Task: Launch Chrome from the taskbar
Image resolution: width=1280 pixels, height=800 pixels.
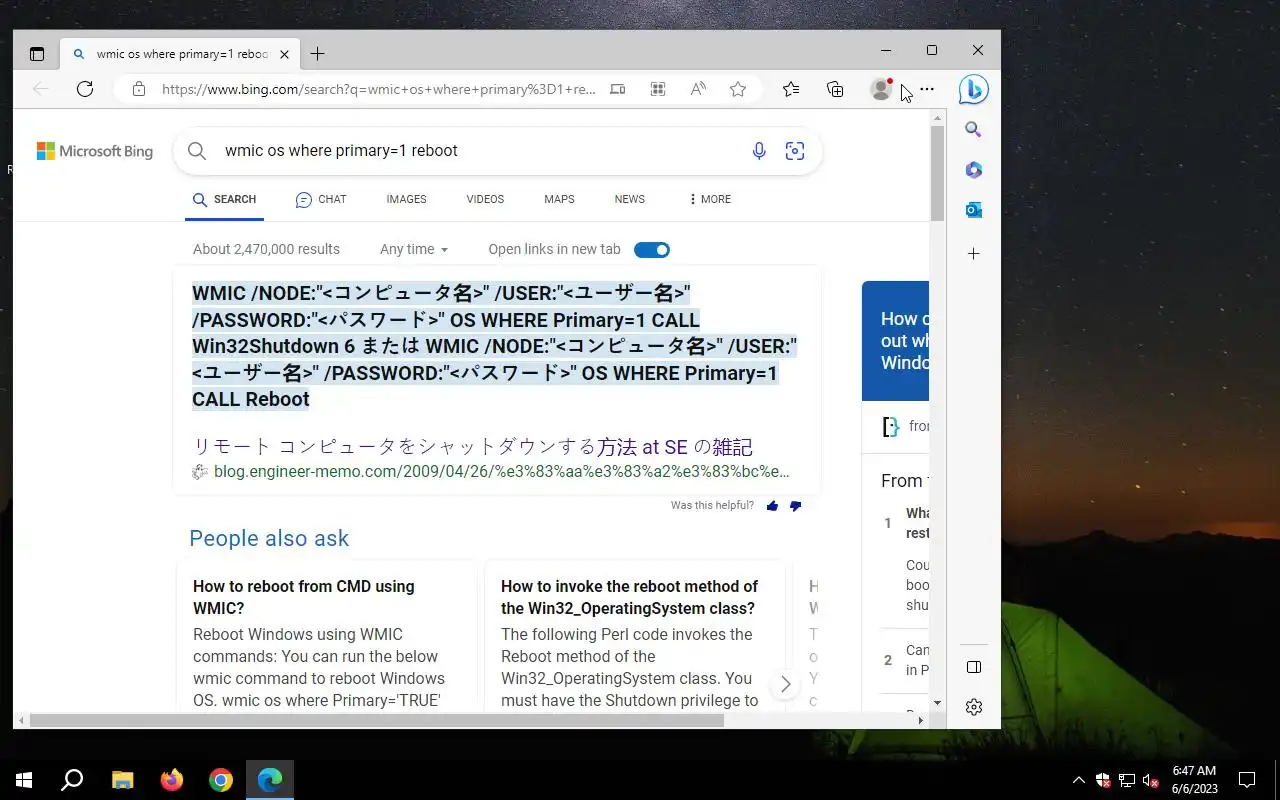Action: [x=221, y=780]
